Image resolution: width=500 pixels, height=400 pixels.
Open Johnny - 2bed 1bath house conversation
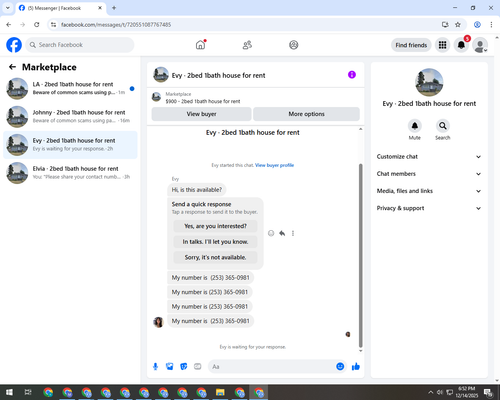tap(70, 117)
